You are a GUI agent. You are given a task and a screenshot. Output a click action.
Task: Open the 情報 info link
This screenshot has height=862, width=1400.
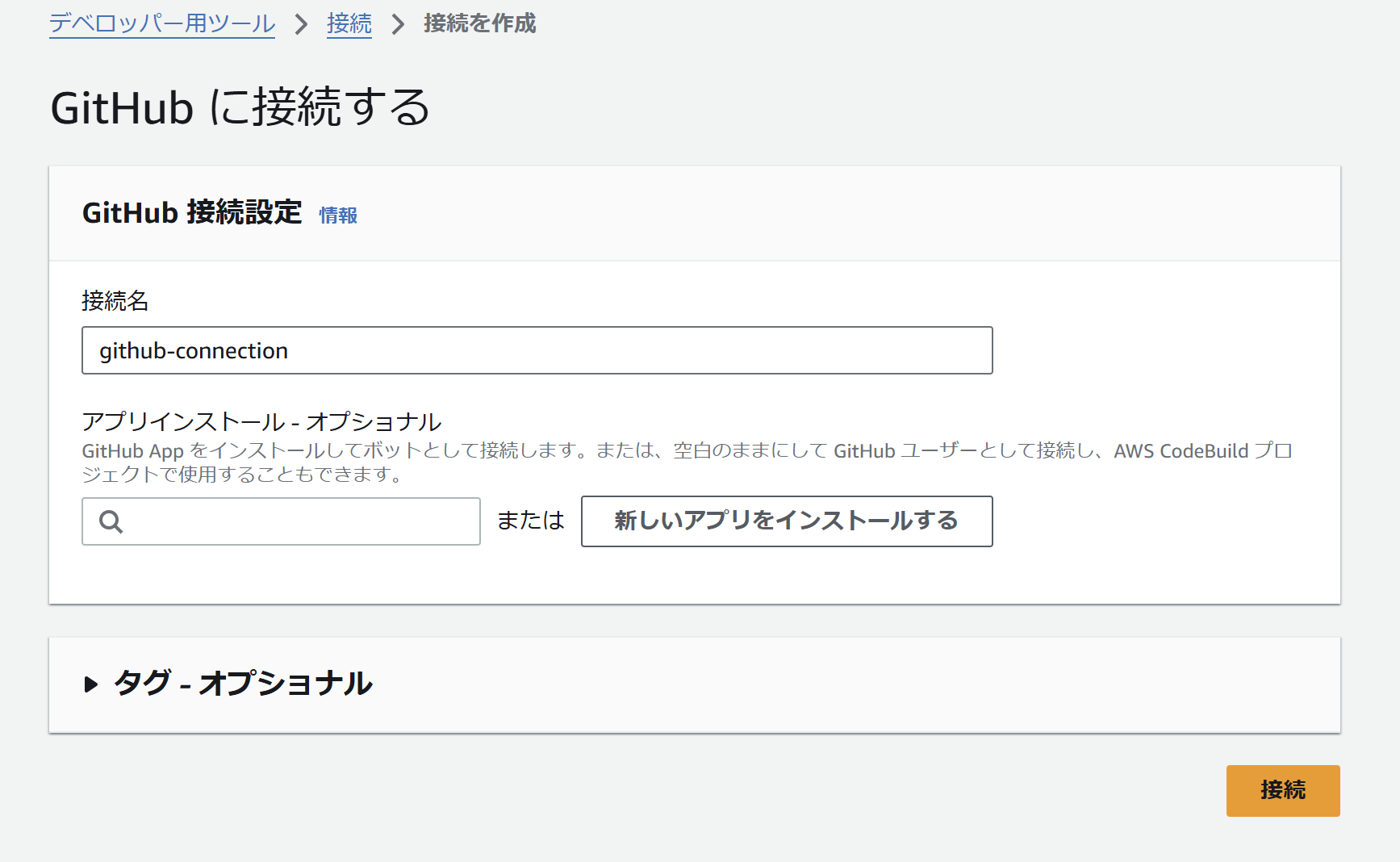point(338,215)
